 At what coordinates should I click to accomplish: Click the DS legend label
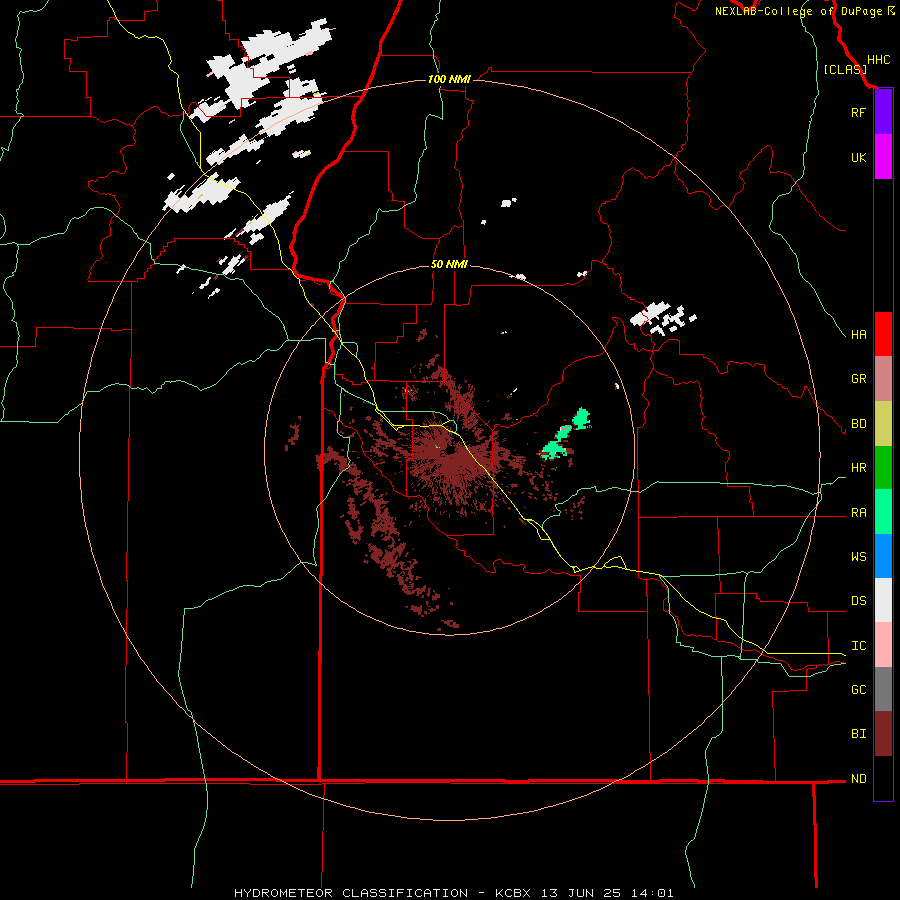click(x=858, y=601)
